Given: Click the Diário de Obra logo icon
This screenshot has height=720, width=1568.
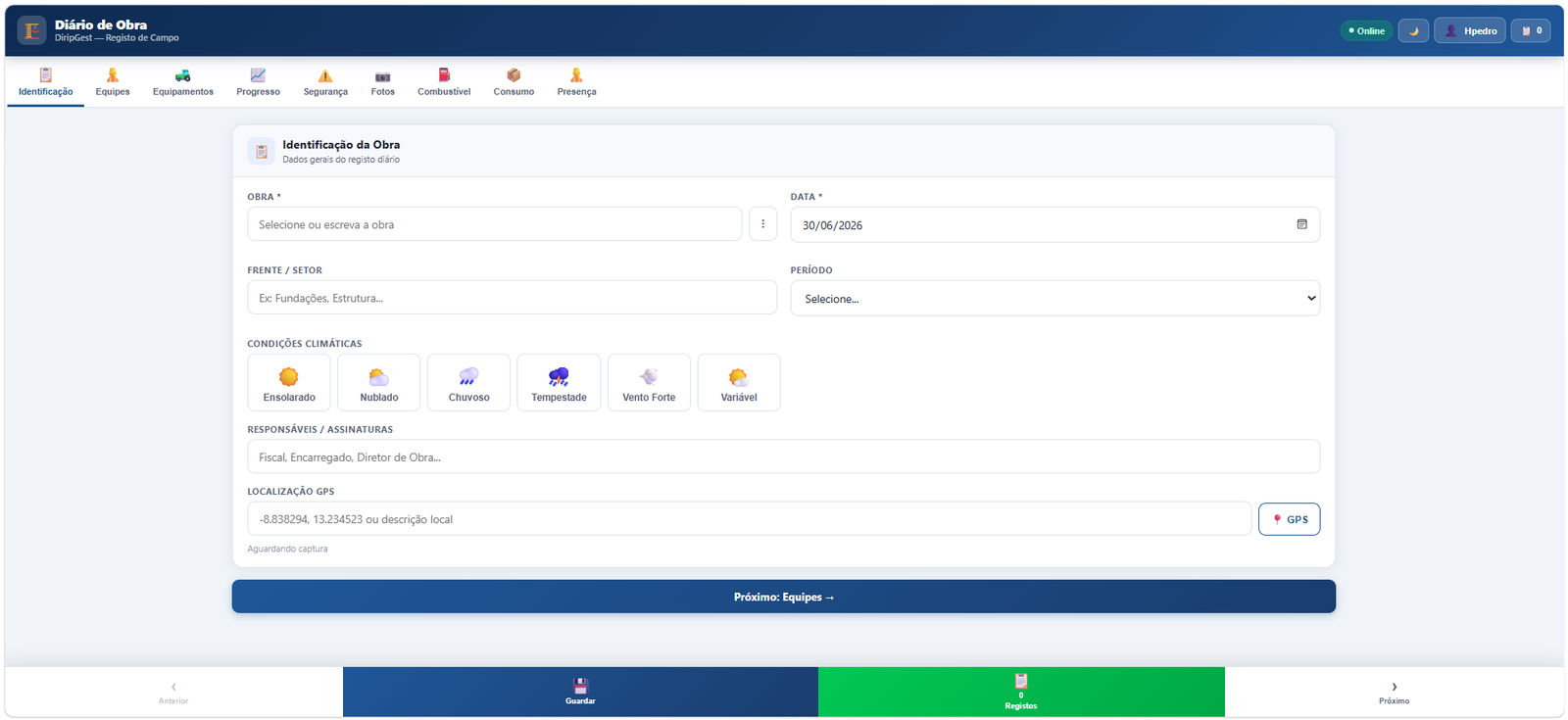Looking at the screenshot, I should 31,30.
